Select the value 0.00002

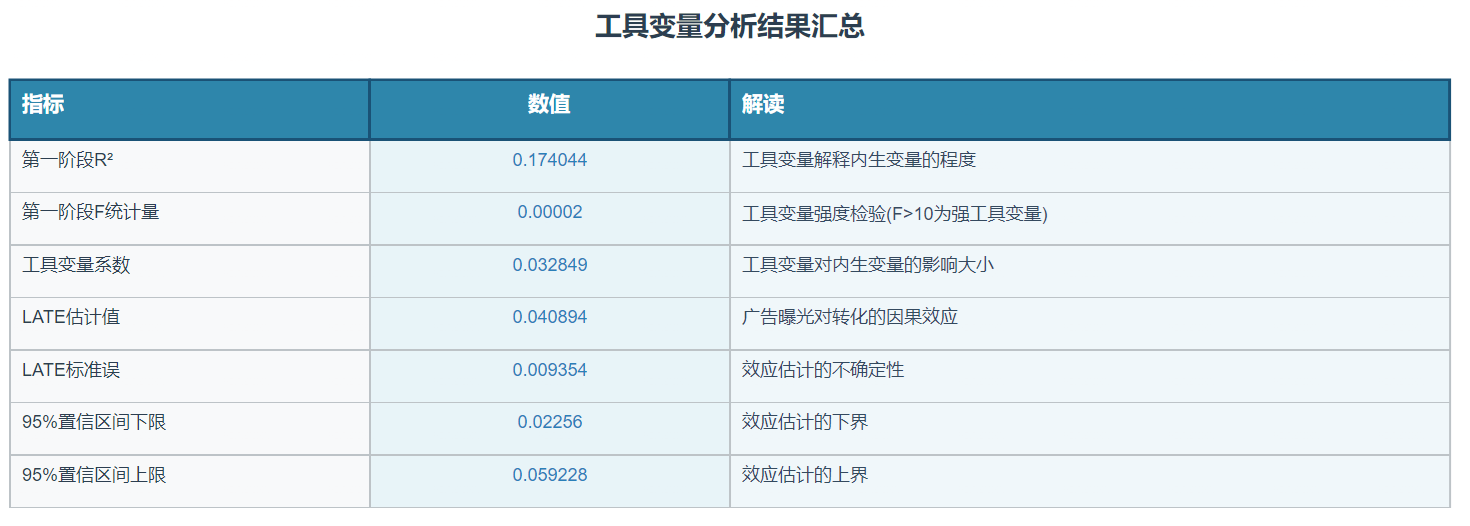coord(549,212)
